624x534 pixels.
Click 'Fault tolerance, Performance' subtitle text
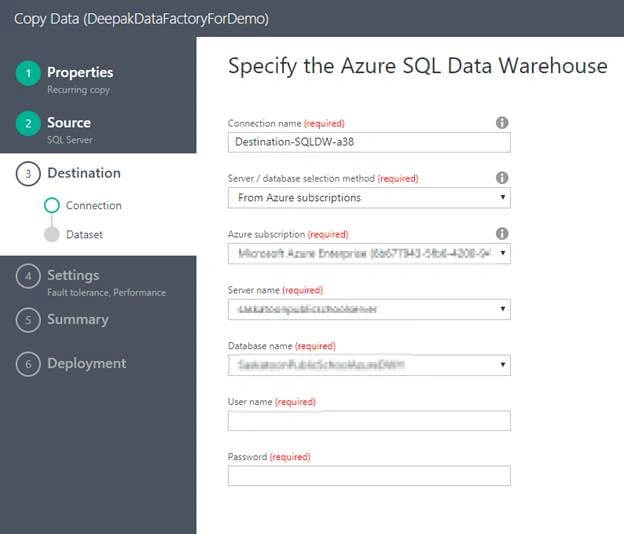pos(107,292)
